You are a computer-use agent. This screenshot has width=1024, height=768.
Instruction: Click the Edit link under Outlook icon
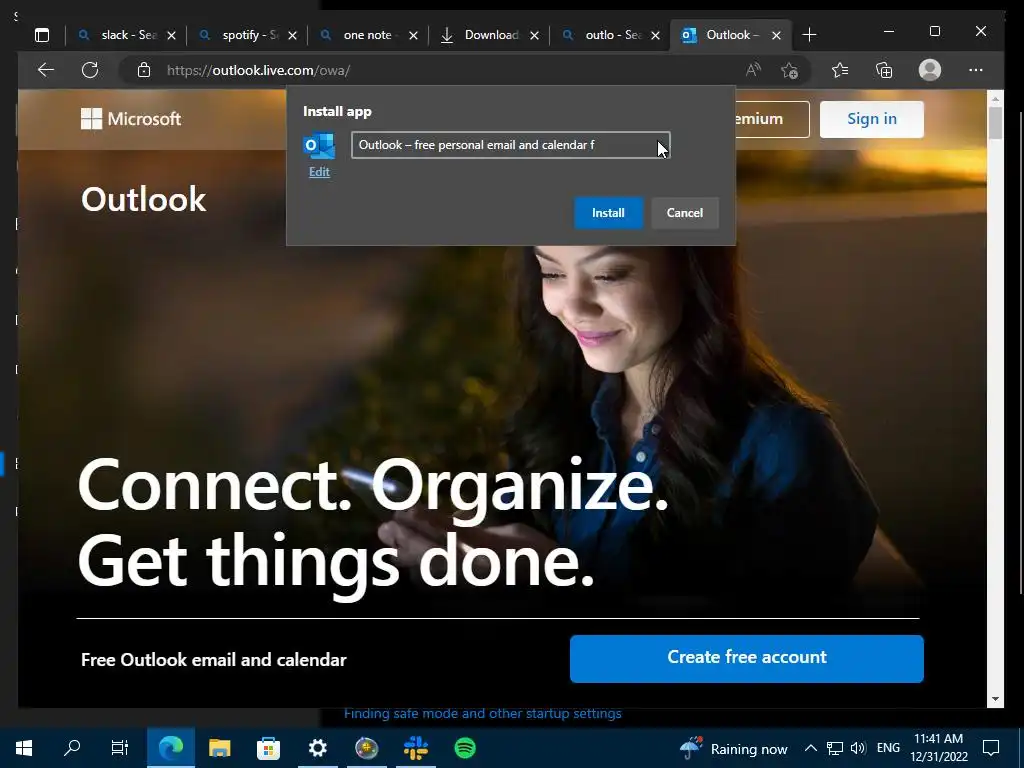[319, 172]
